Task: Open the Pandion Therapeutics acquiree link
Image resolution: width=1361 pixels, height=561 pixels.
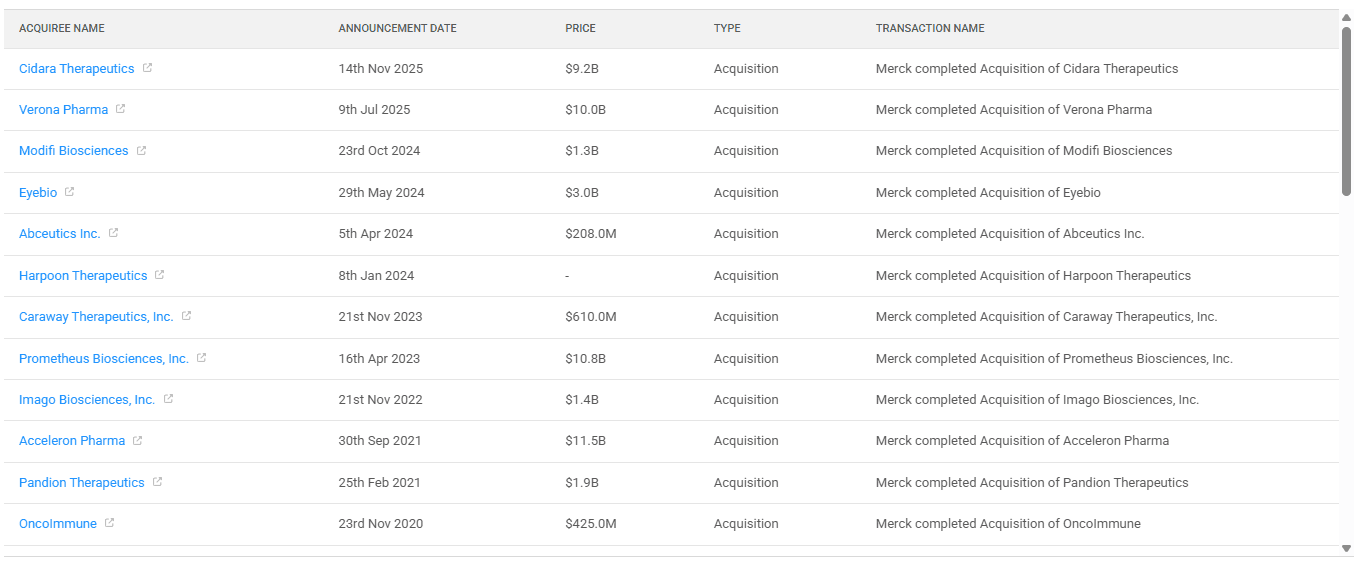Action: 82,483
